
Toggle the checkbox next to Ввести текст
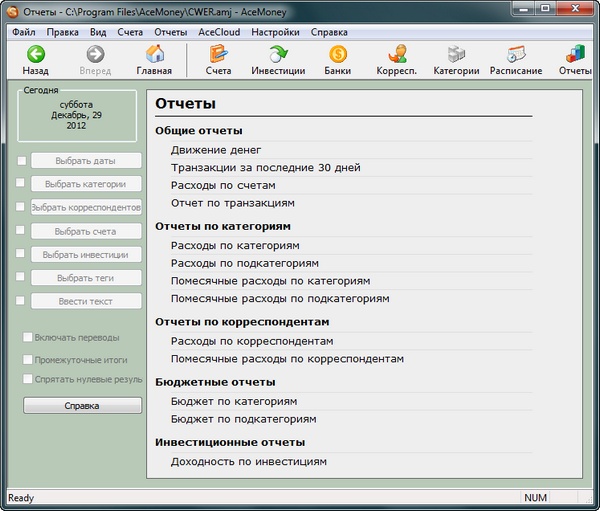click(x=20, y=301)
